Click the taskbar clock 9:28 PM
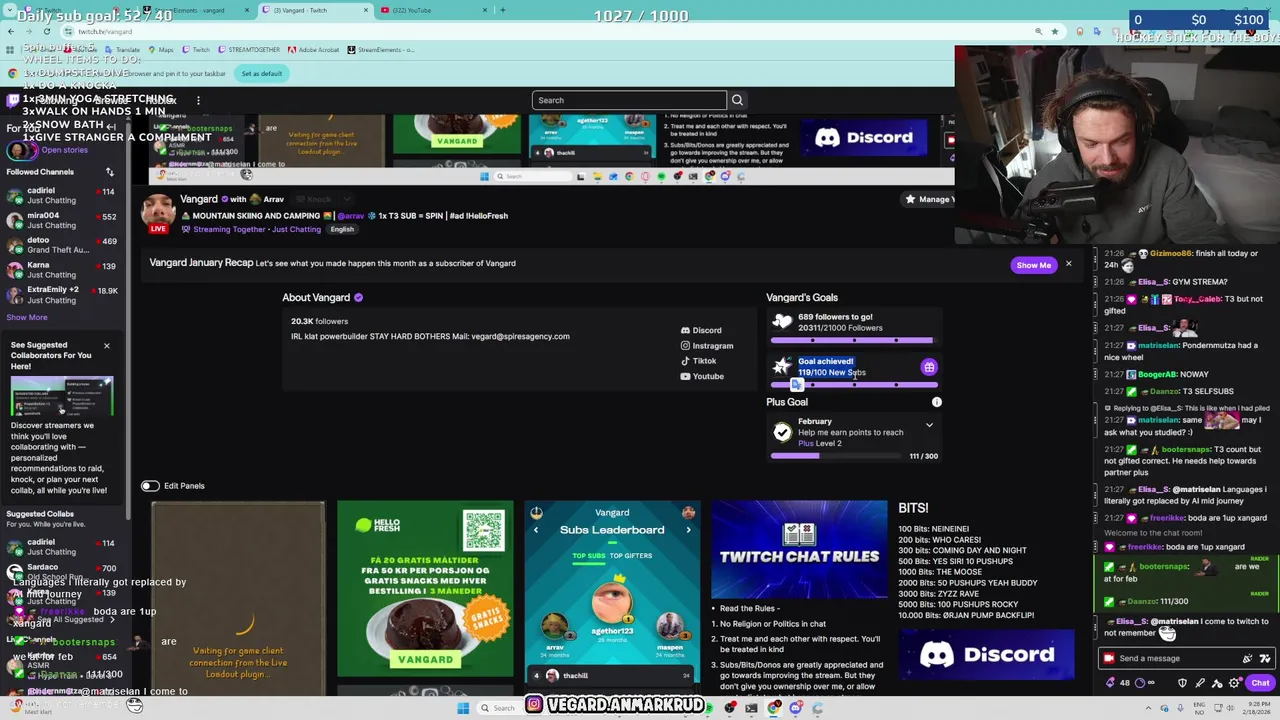Screen dimensions: 1280x720 [1257, 708]
